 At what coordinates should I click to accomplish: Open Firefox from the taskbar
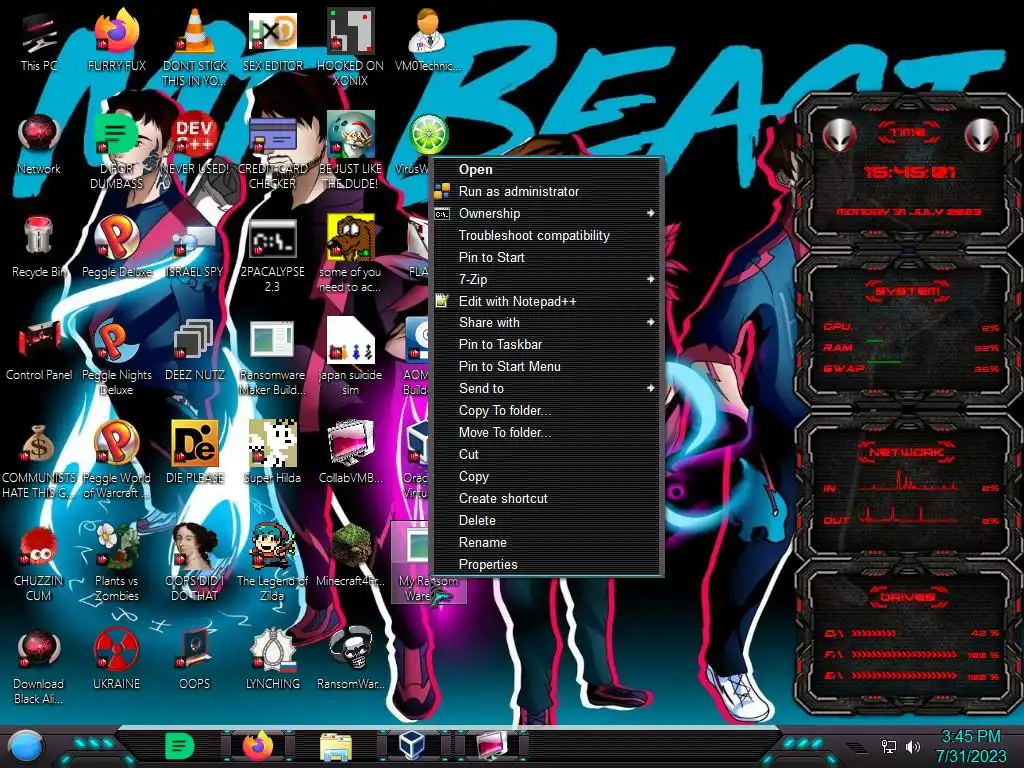(x=258, y=746)
